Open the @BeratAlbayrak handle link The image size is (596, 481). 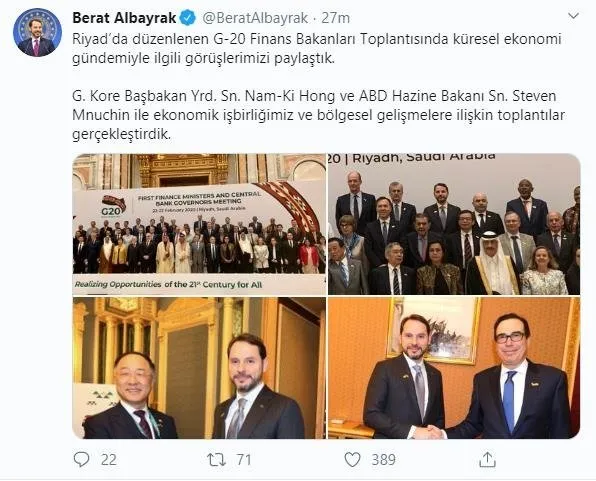[x=255, y=18]
